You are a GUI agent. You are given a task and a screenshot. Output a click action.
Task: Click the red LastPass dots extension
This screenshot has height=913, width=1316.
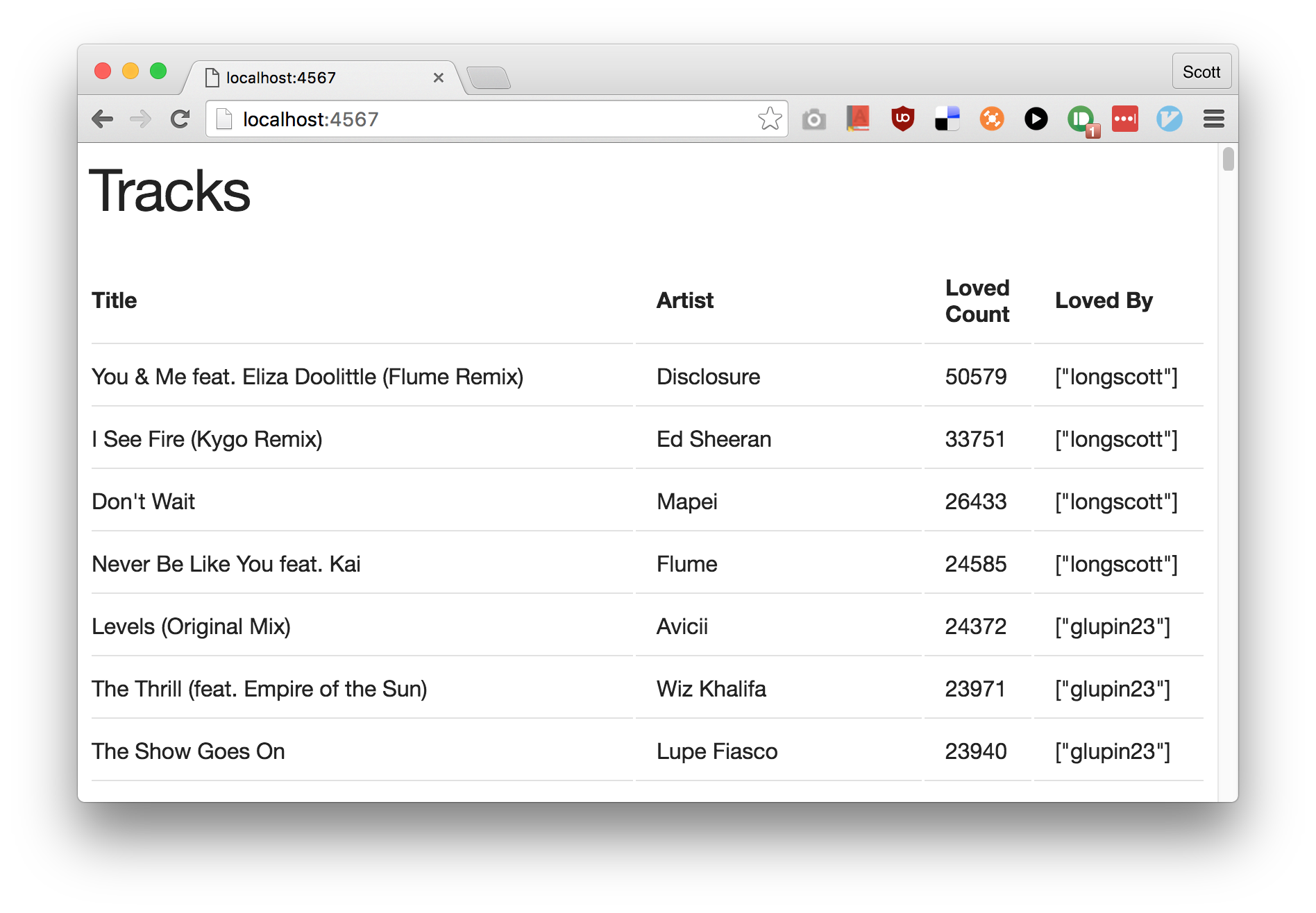(x=1125, y=119)
